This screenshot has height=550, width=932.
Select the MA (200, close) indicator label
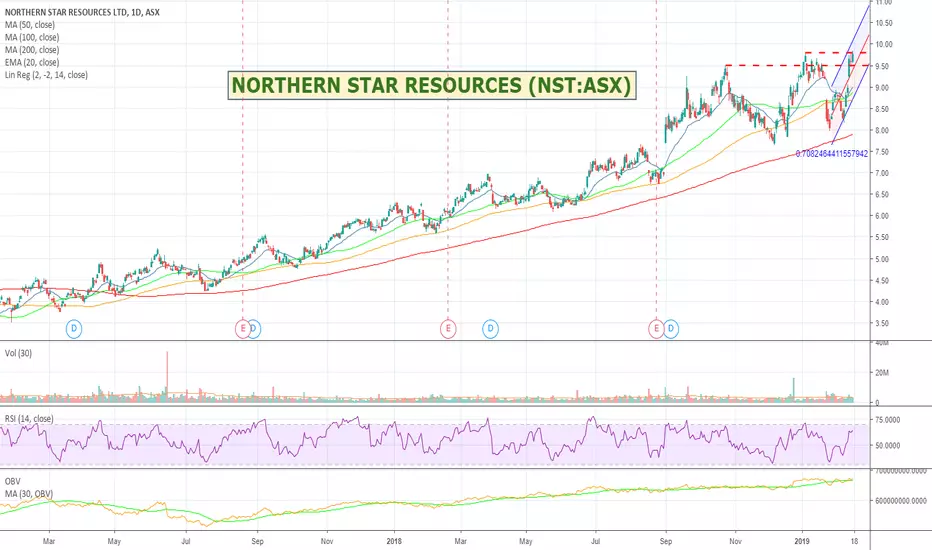click(32, 50)
